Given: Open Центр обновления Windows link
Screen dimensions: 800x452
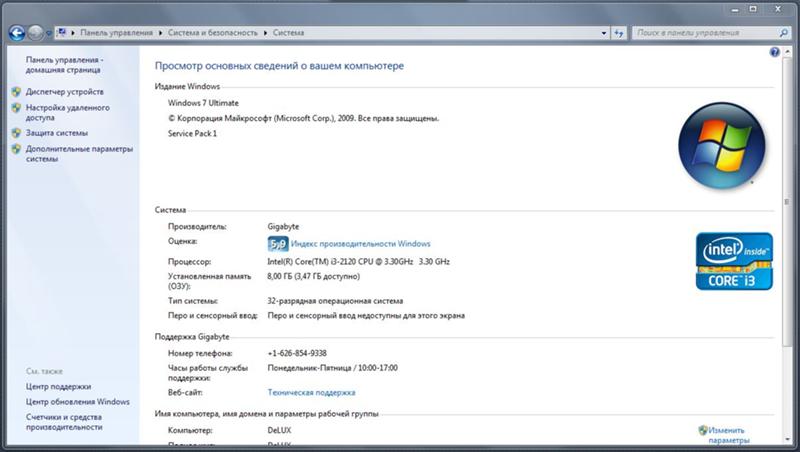Looking at the screenshot, I should pyautogui.click(x=78, y=402).
